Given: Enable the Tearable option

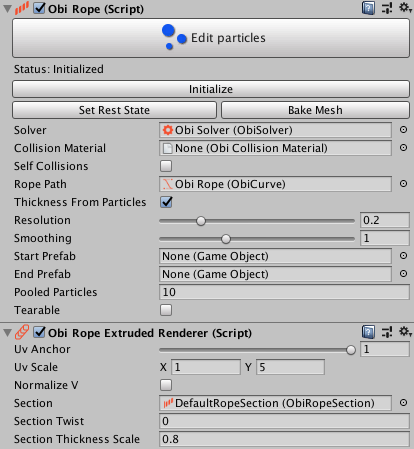Looking at the screenshot, I should click(166, 310).
